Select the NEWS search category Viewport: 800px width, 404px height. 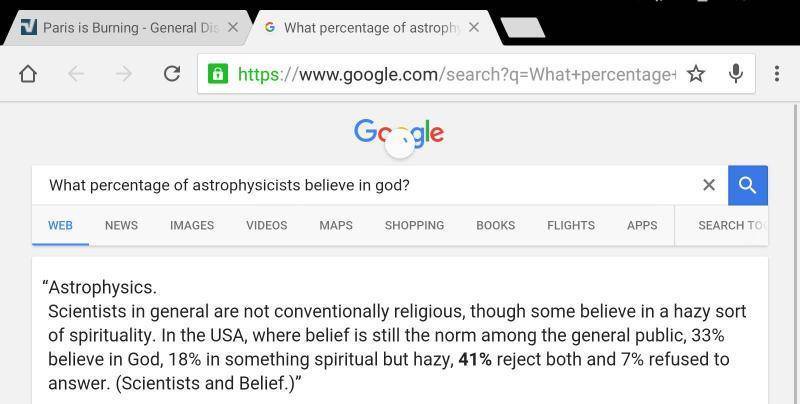pyautogui.click(x=121, y=225)
